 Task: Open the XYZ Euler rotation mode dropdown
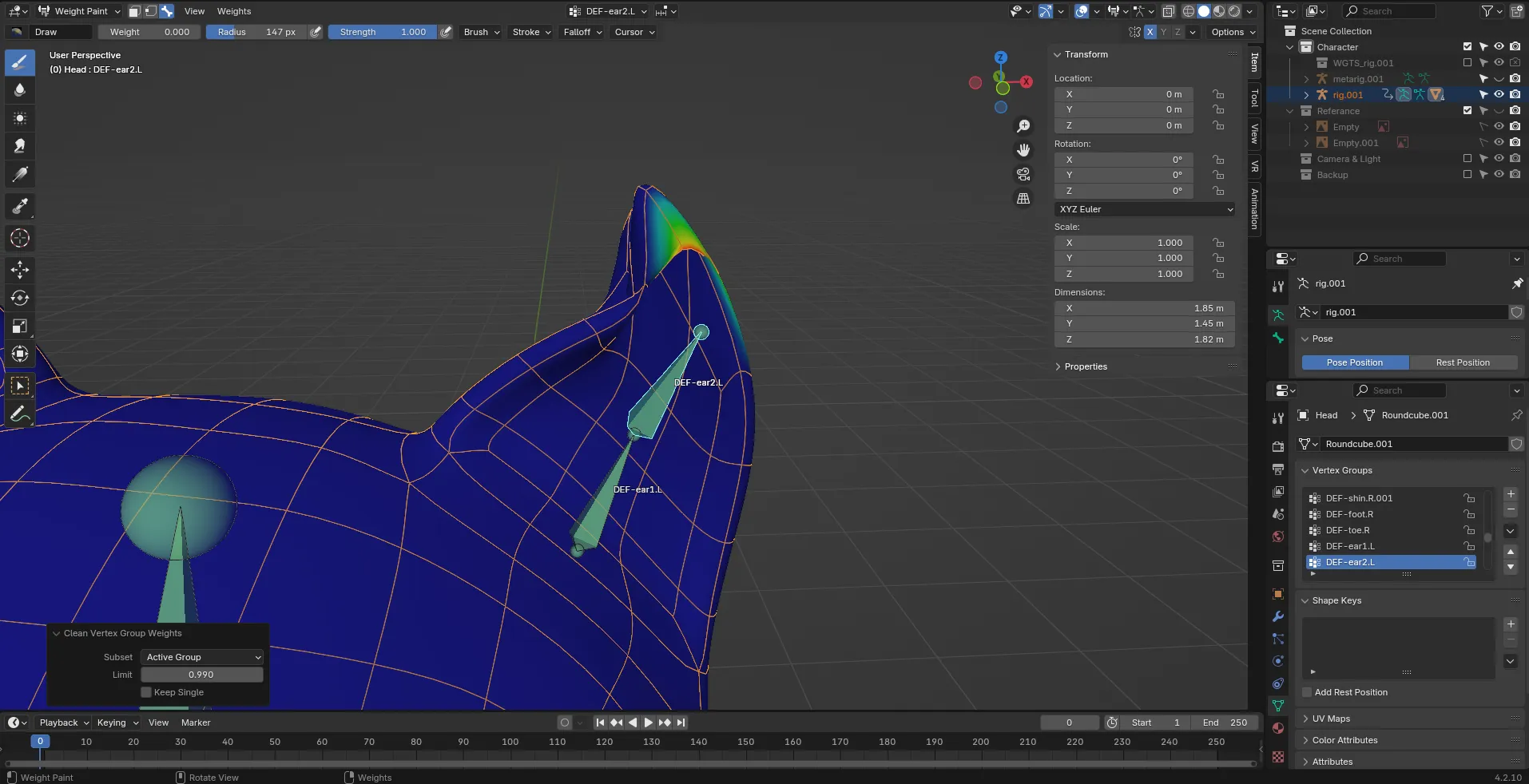[x=1145, y=209]
